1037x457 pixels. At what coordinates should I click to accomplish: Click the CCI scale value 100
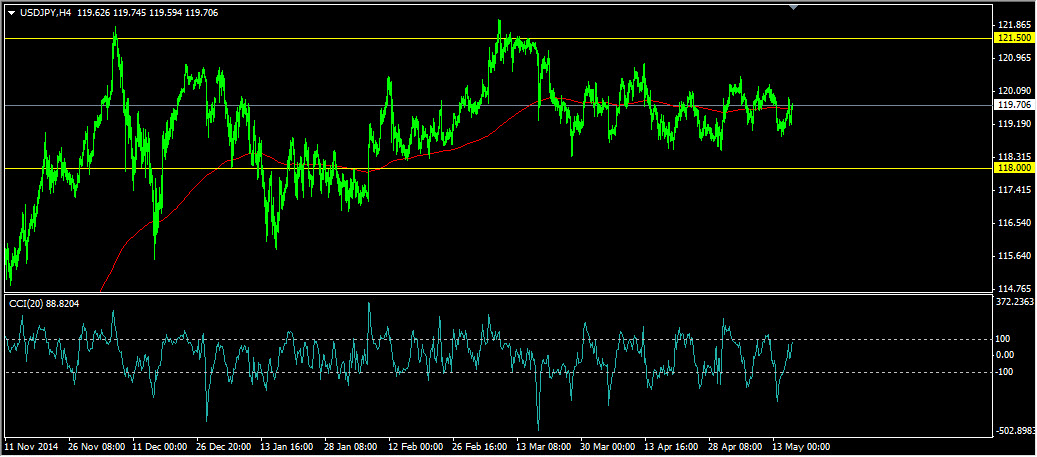coord(1003,339)
